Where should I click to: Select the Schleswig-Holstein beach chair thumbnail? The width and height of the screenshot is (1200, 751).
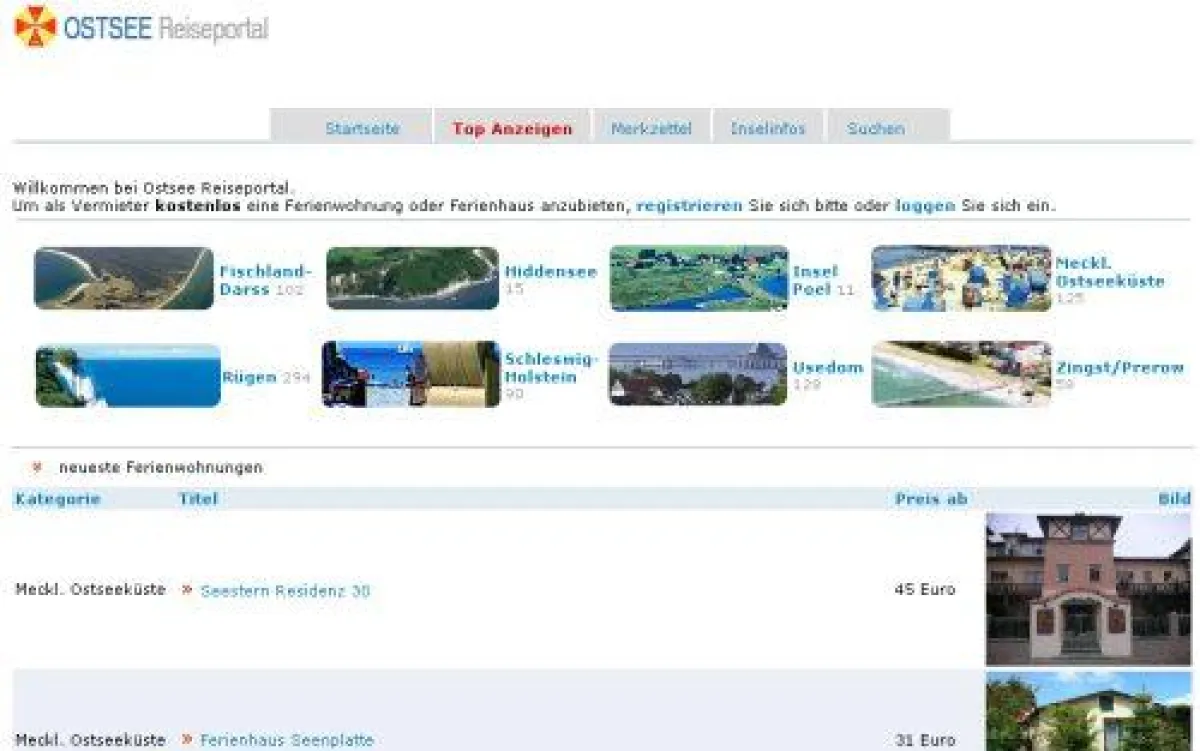click(x=410, y=375)
